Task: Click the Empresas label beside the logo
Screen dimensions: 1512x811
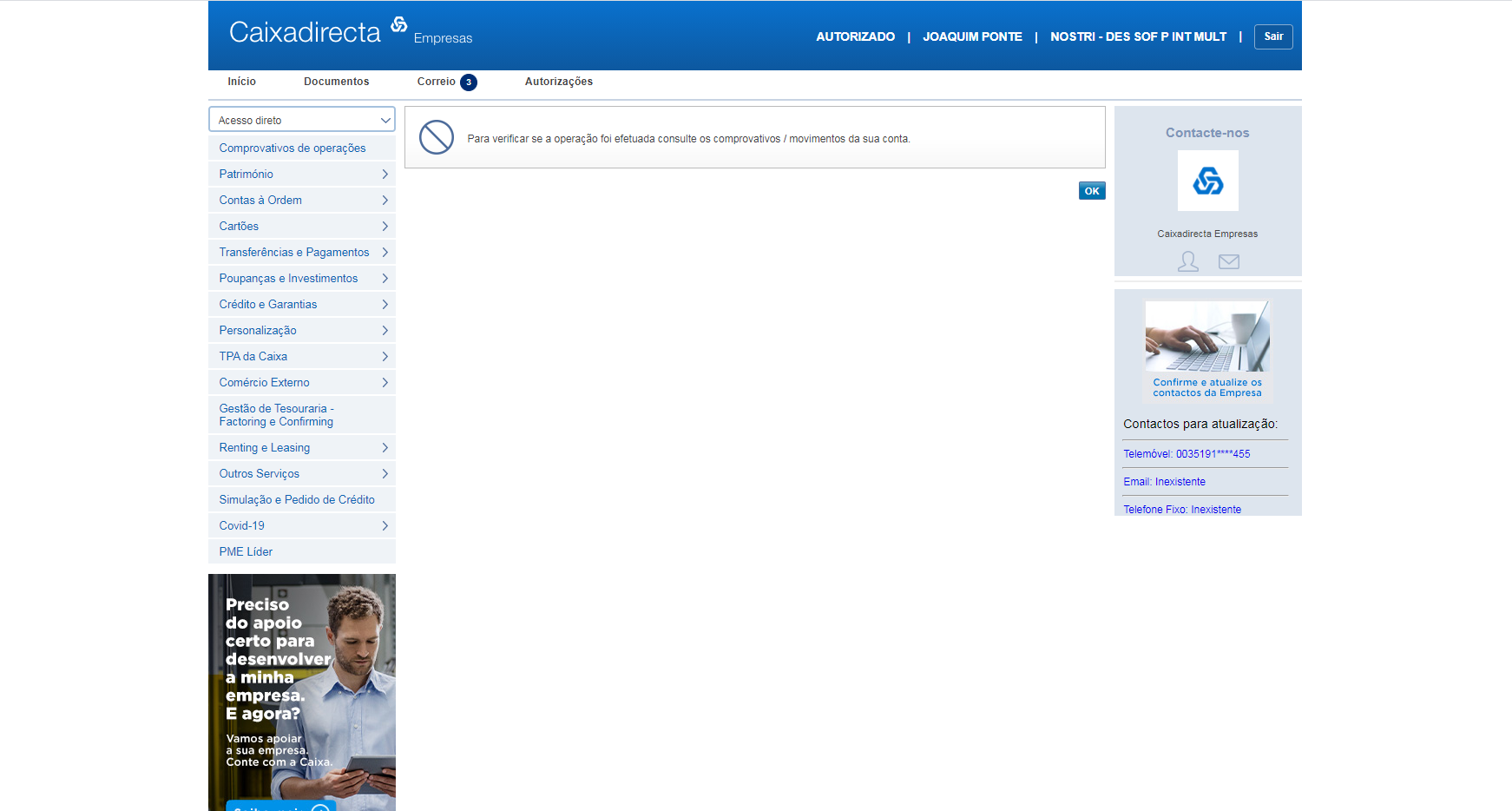Action: click(x=443, y=38)
